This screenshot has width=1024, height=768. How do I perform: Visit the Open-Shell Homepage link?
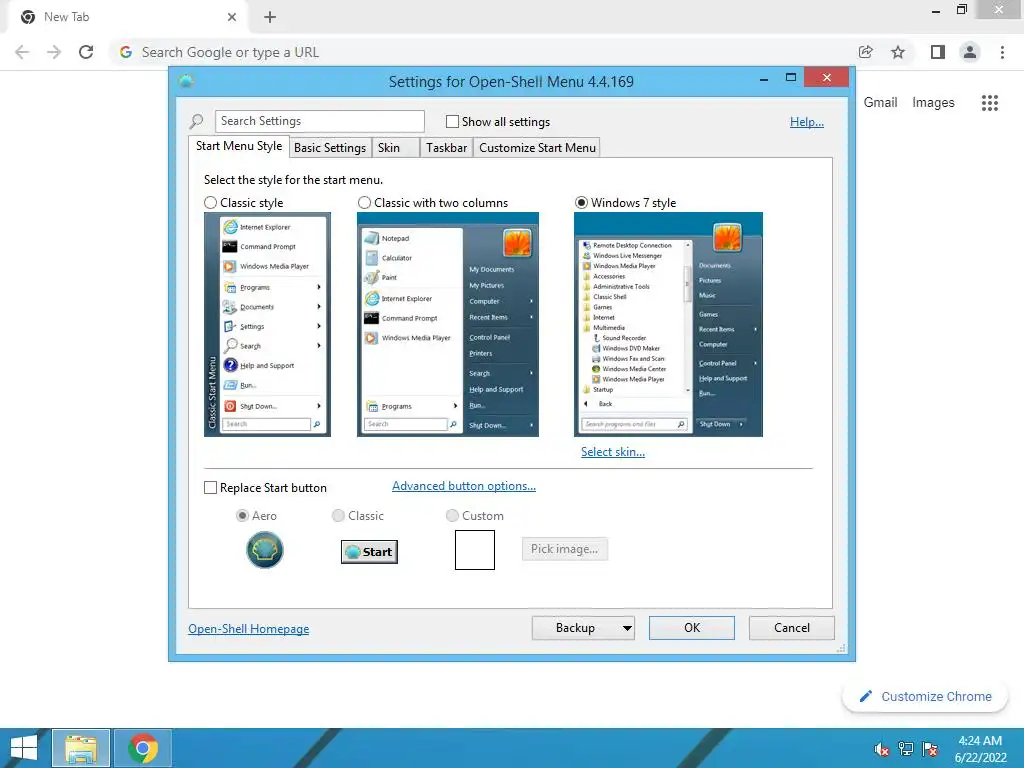pos(249,629)
